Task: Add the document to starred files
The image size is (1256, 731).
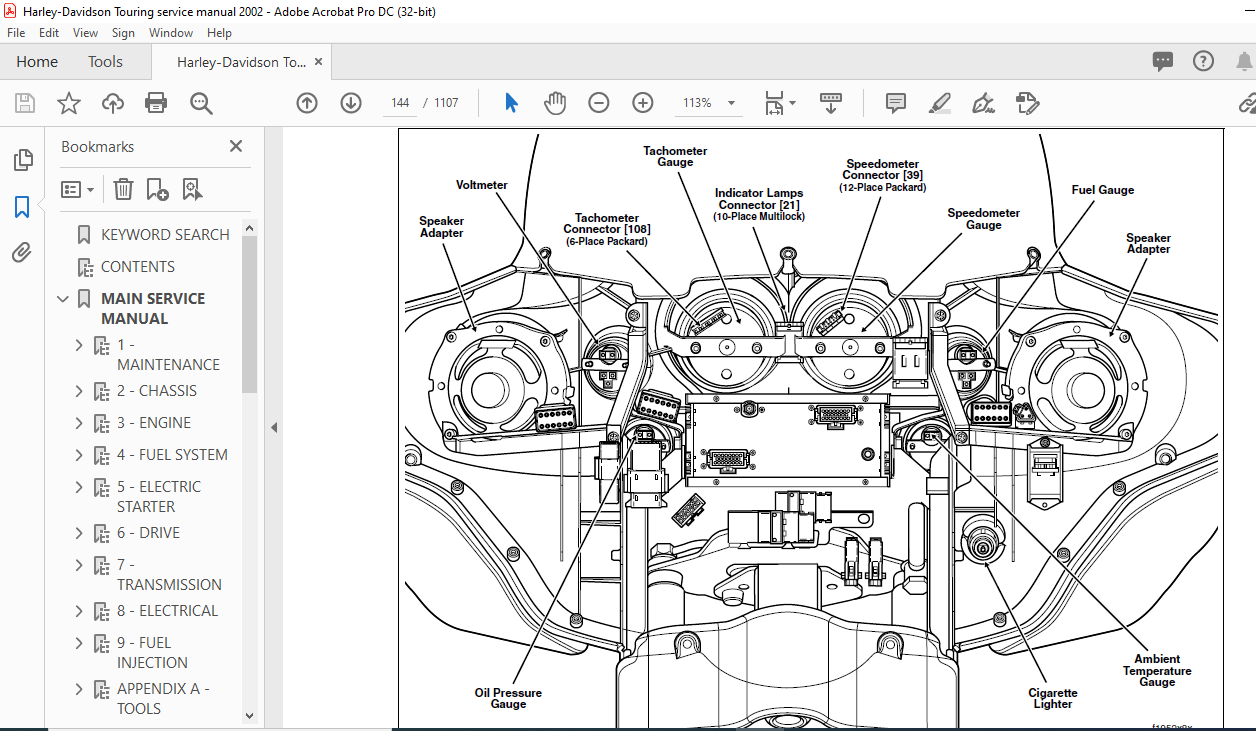Action: [68, 103]
